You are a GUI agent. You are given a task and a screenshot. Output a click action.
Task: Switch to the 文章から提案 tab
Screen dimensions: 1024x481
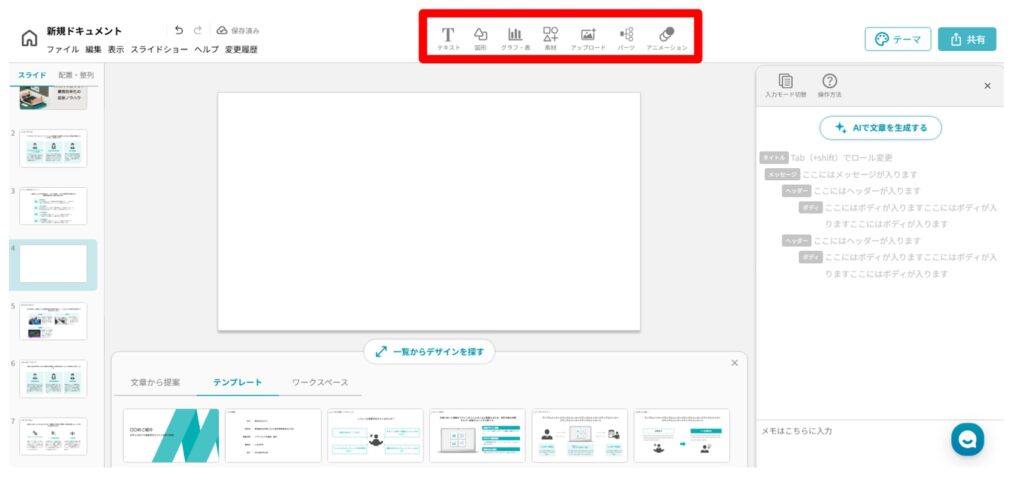(x=155, y=382)
